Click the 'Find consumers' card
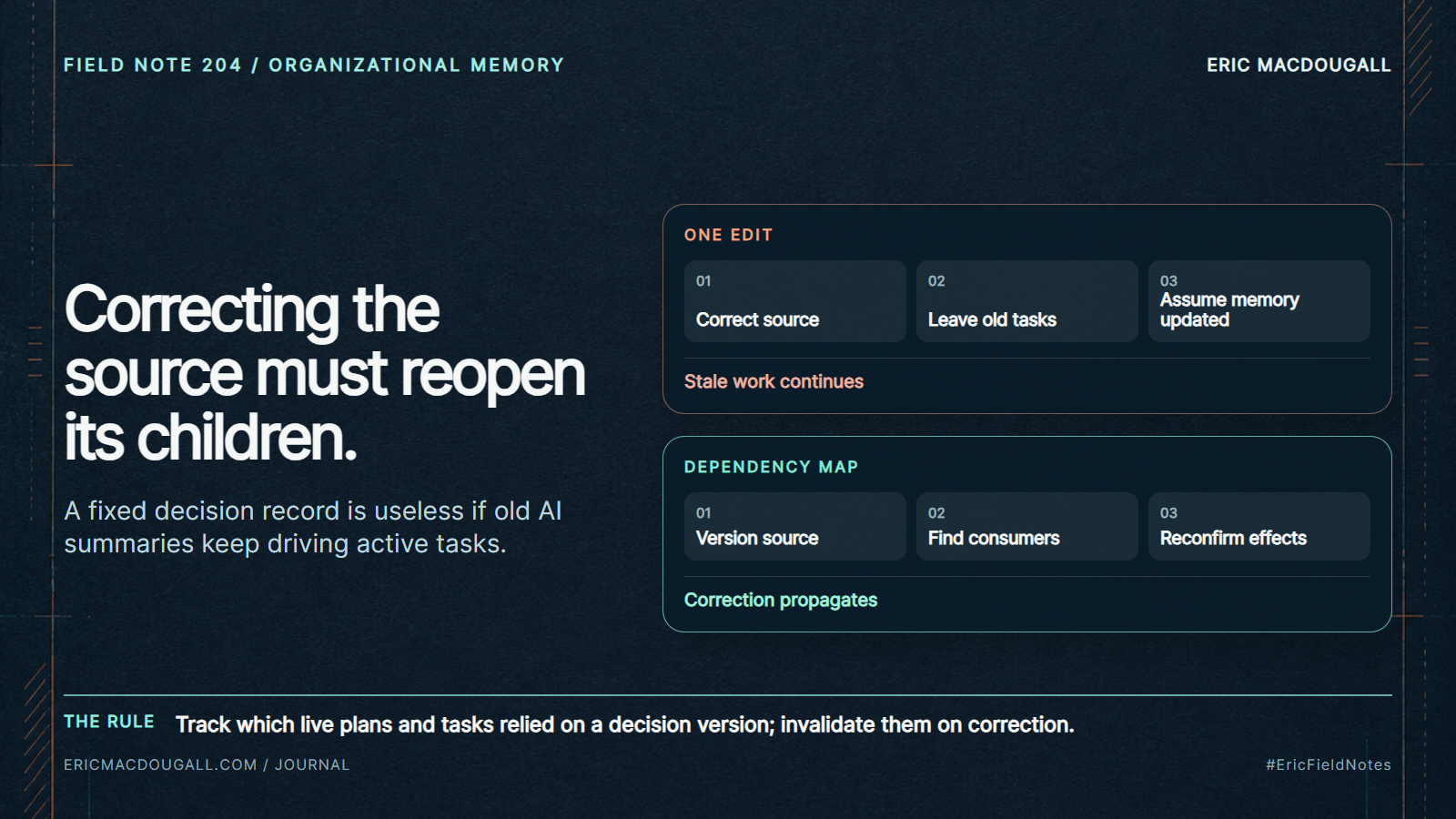This screenshot has width=1456, height=819. tap(1026, 526)
